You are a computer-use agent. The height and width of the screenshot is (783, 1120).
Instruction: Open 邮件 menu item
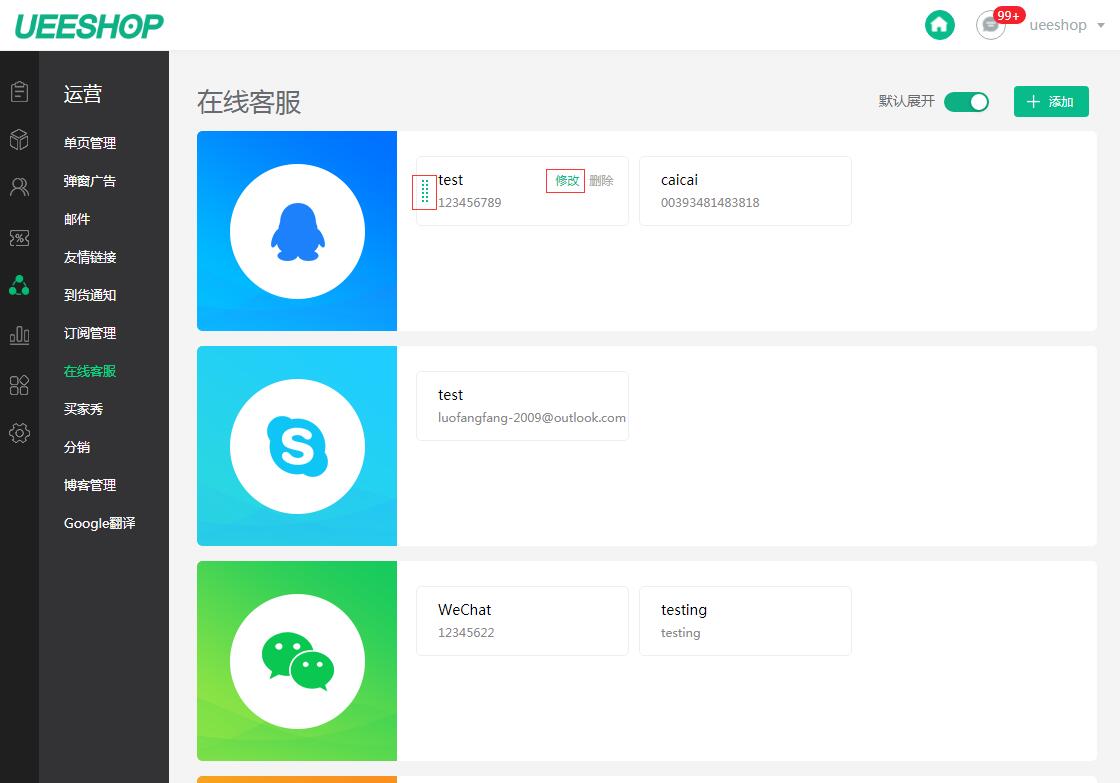77,219
